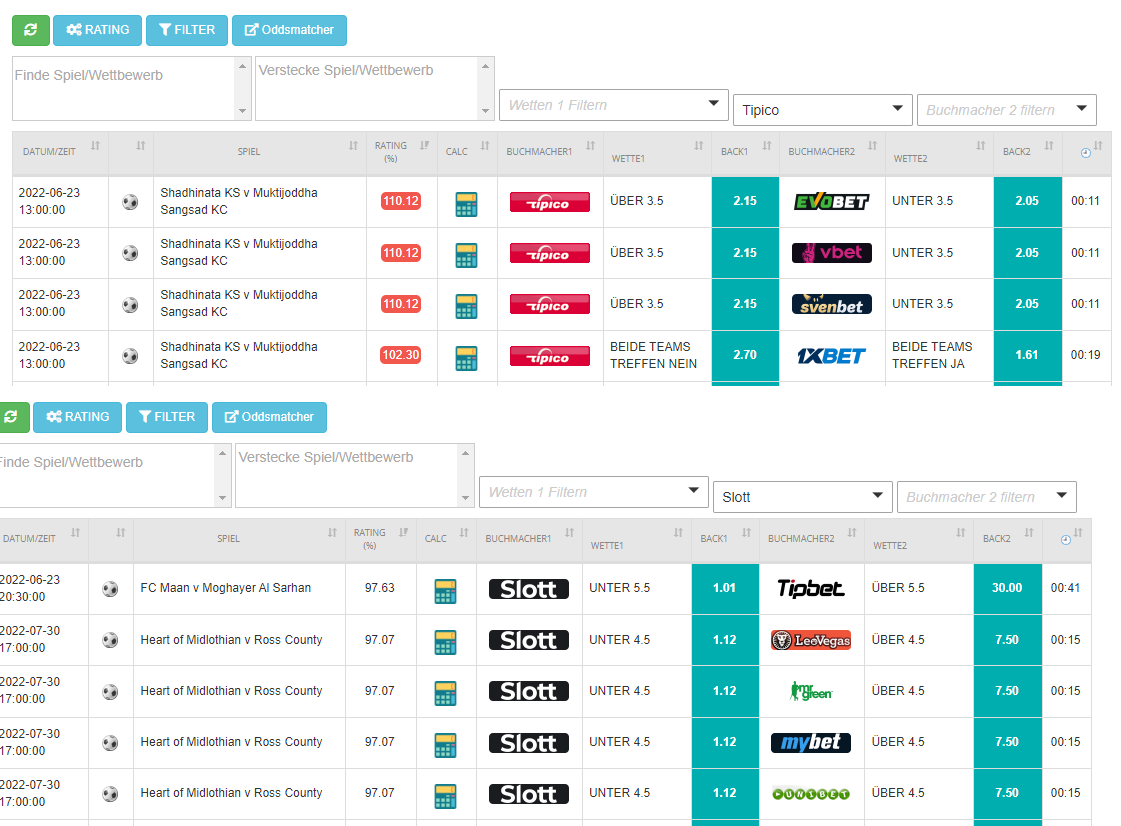Open Oddsmatcher from the Tipico panel
Screen dimensions: 1121x826
tap(289, 30)
